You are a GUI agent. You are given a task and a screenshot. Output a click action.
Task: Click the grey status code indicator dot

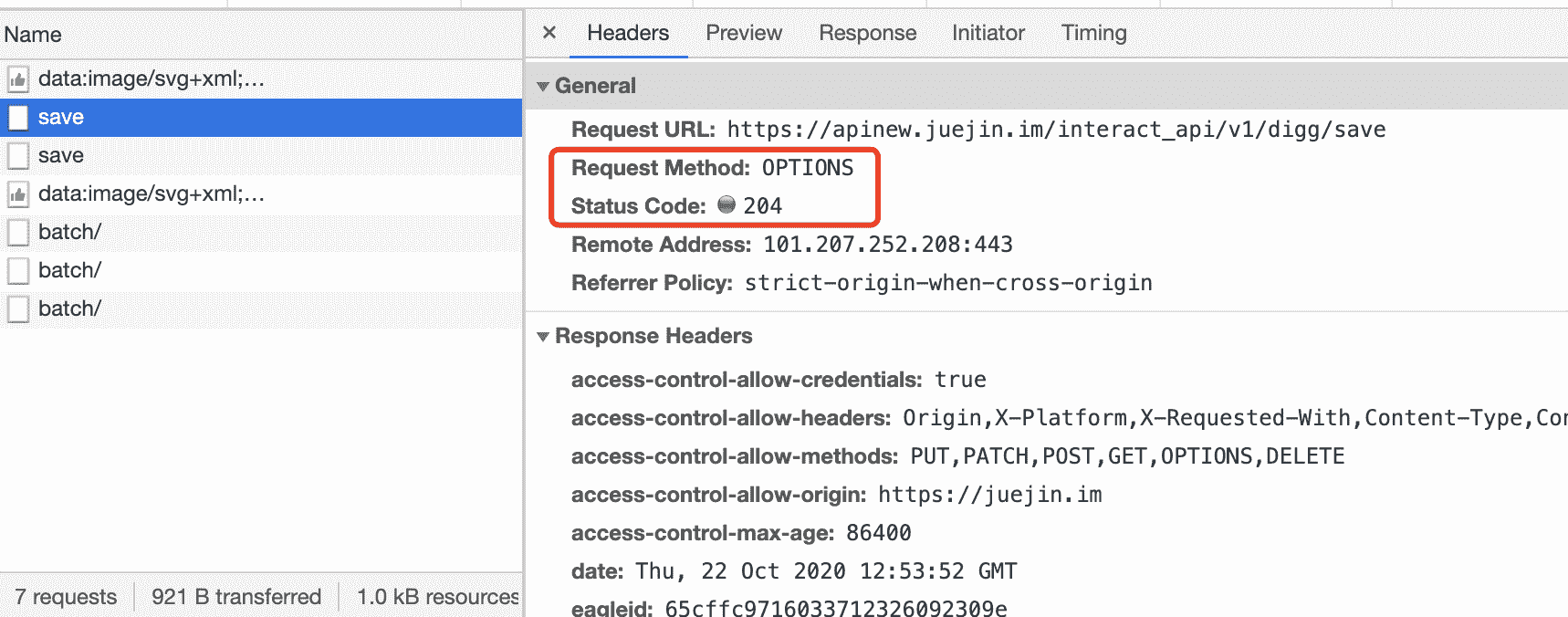tap(727, 205)
